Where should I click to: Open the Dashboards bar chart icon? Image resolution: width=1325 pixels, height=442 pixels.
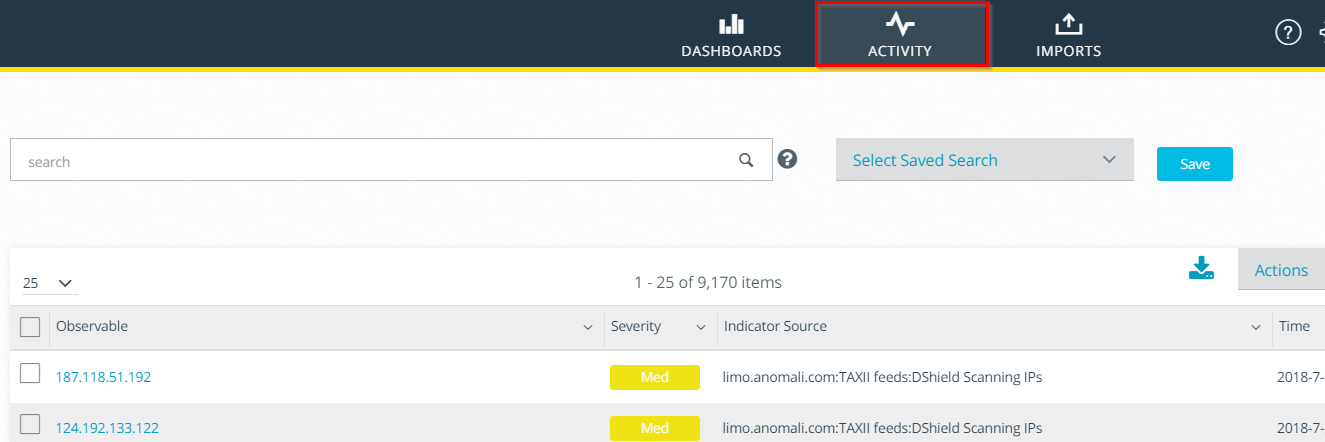click(731, 25)
